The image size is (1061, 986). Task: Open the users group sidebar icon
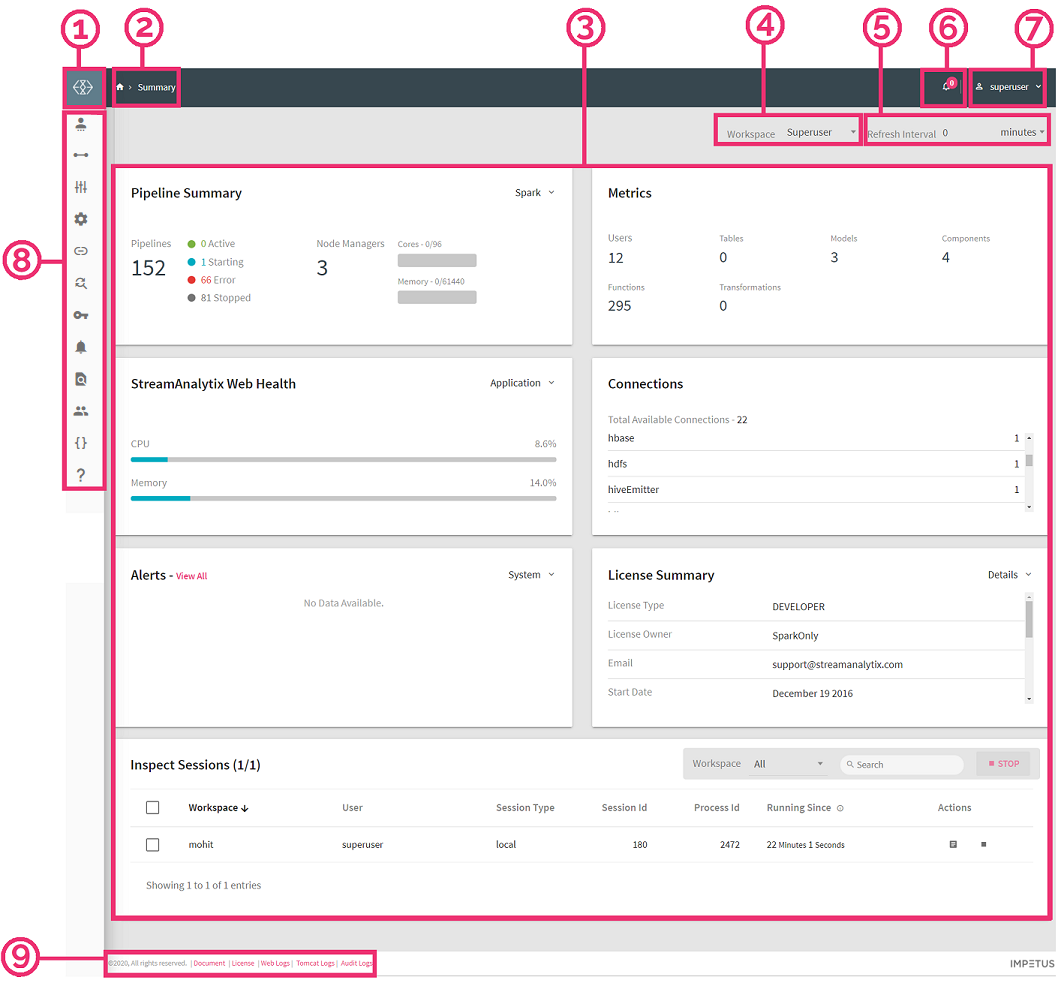tap(81, 411)
